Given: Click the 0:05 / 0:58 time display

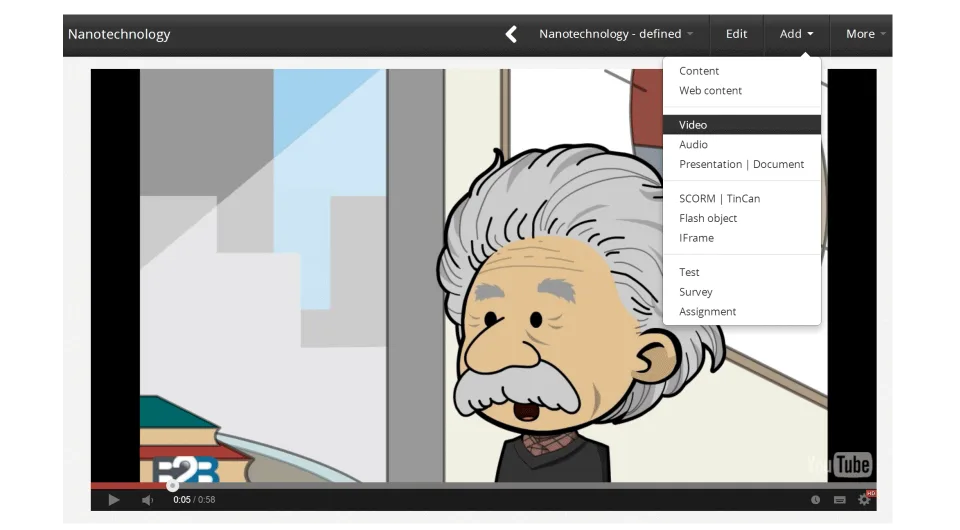Looking at the screenshot, I should [194, 500].
